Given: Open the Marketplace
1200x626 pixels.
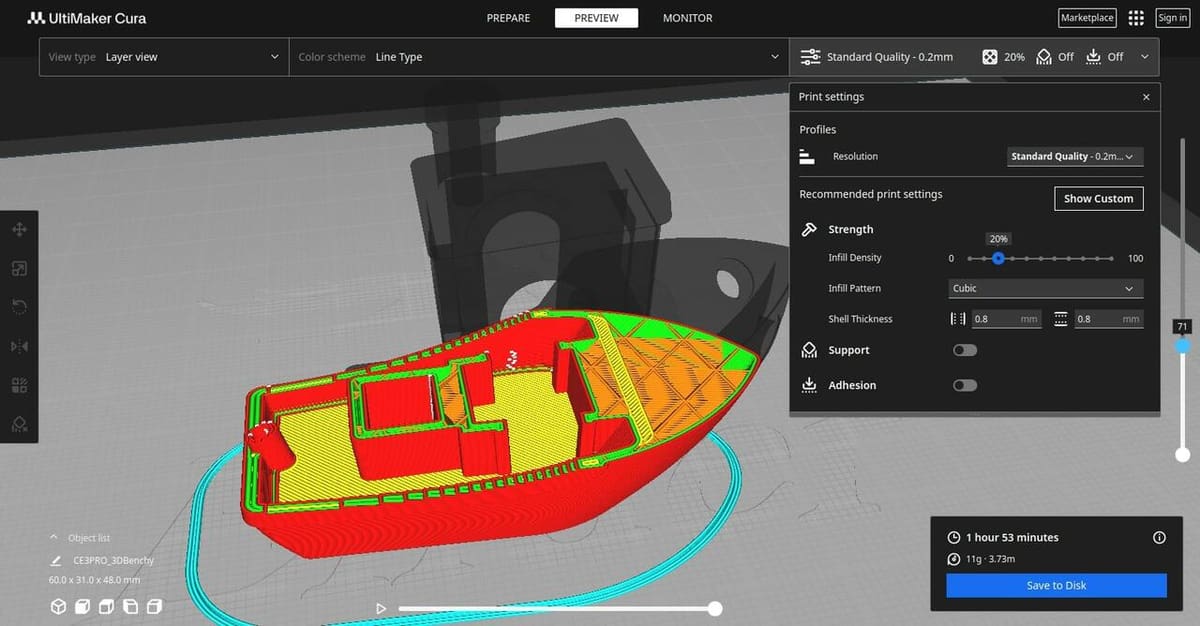Looking at the screenshot, I should 1087,18.
